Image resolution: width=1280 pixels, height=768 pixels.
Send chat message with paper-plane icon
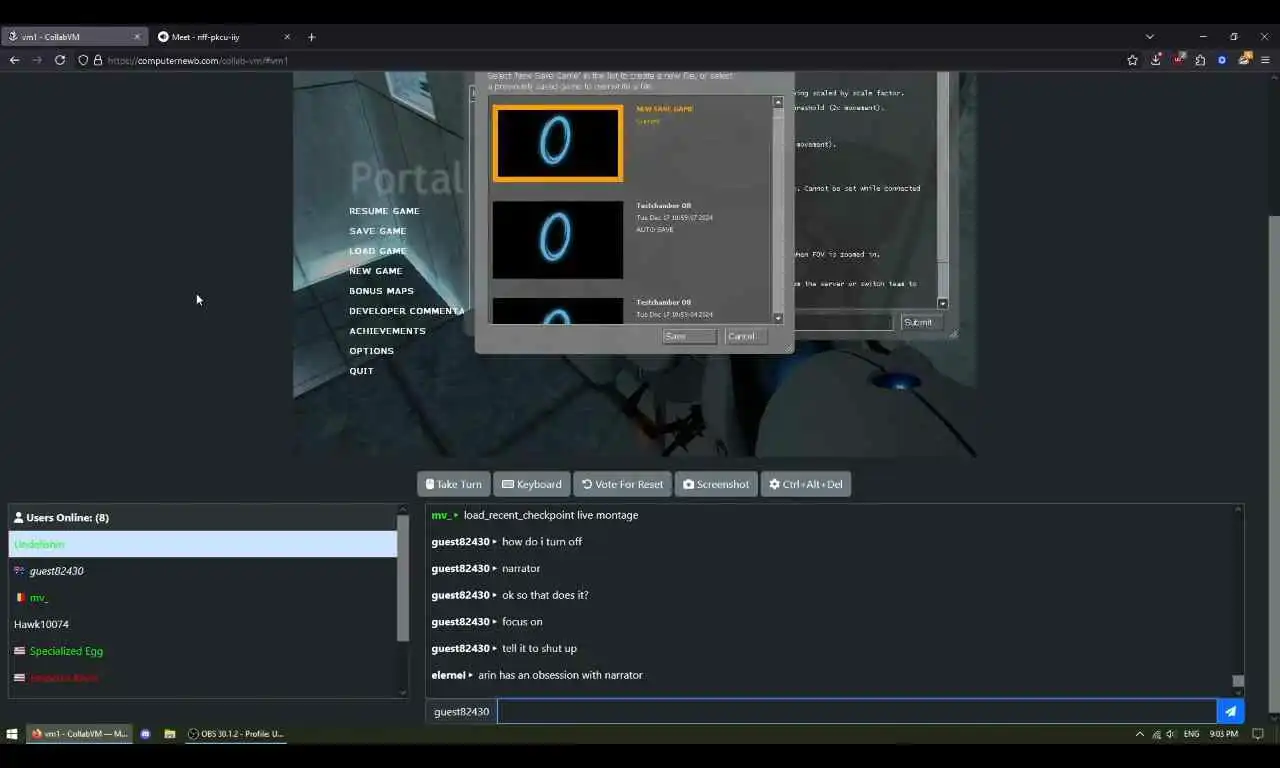coord(1231,711)
